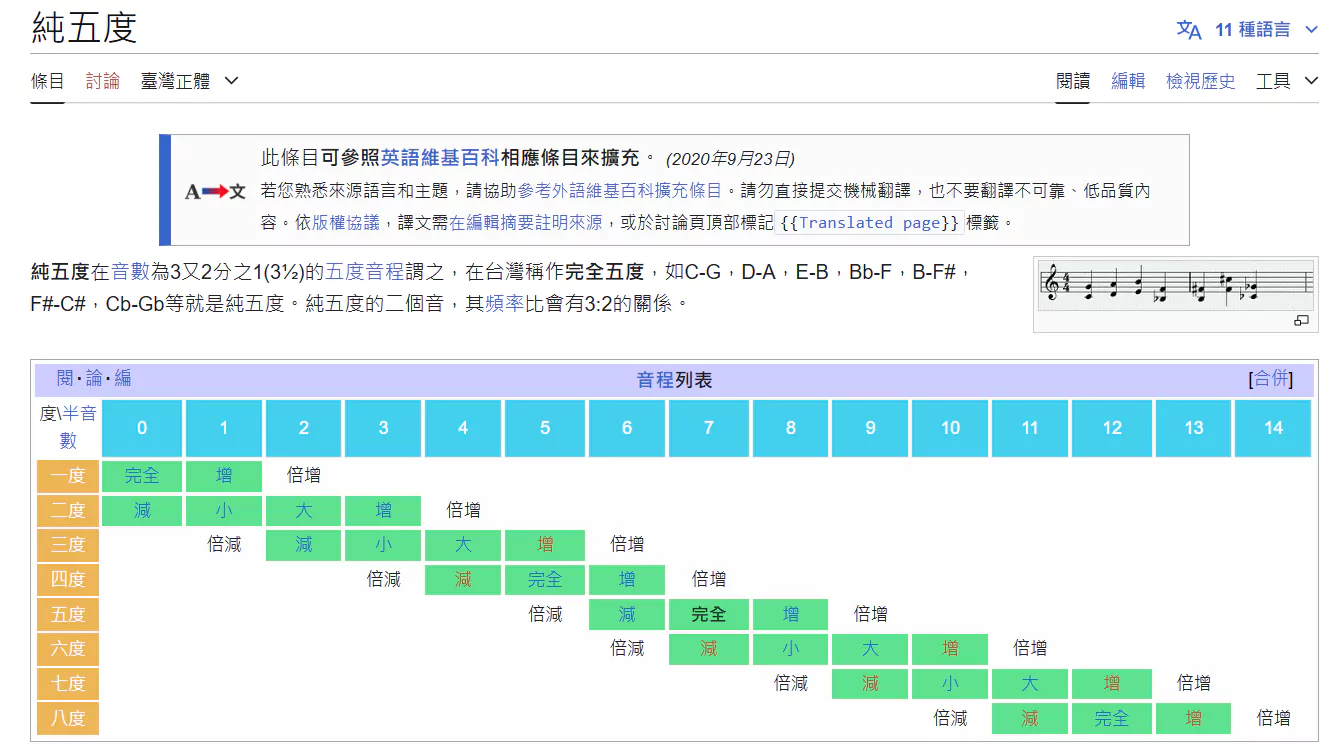Click column header 14
Screen dimensions: 1332x748
[1273, 428]
